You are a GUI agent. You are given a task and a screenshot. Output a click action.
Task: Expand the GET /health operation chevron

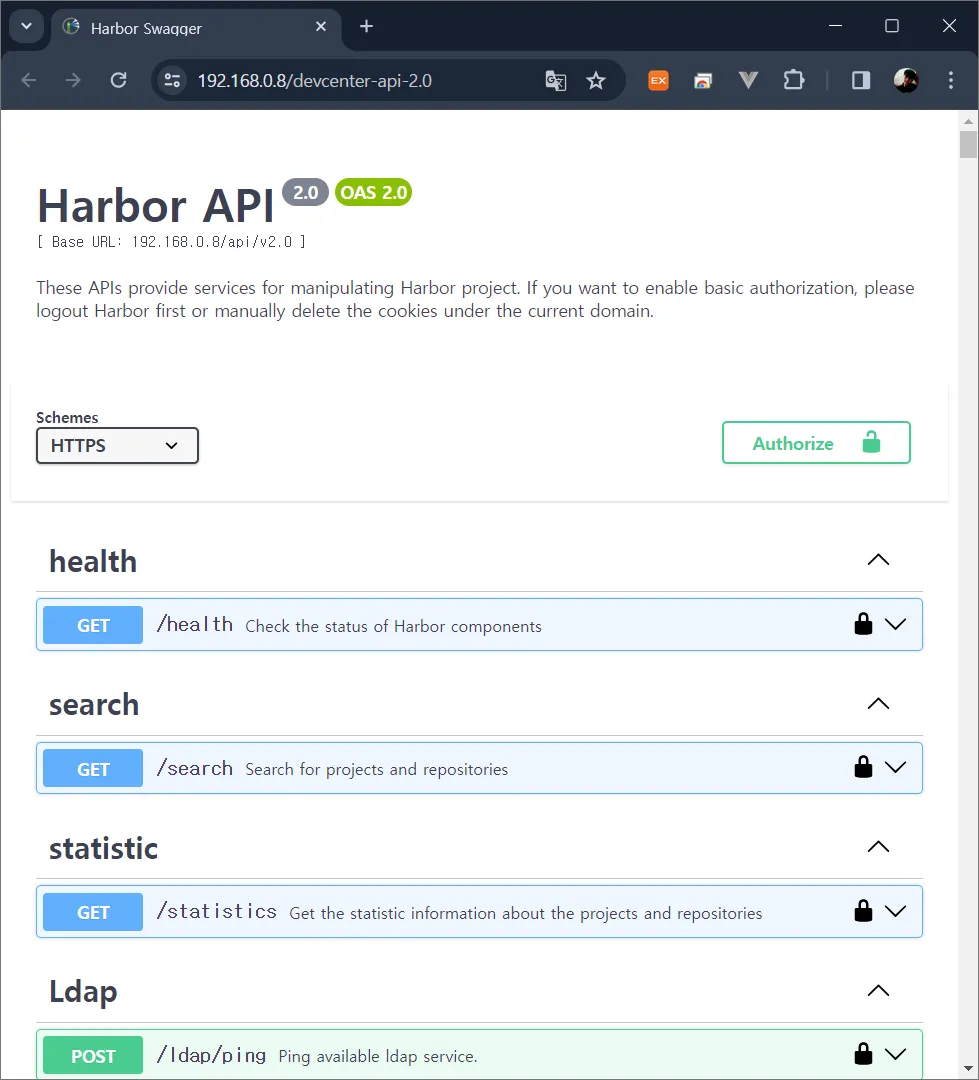click(896, 624)
